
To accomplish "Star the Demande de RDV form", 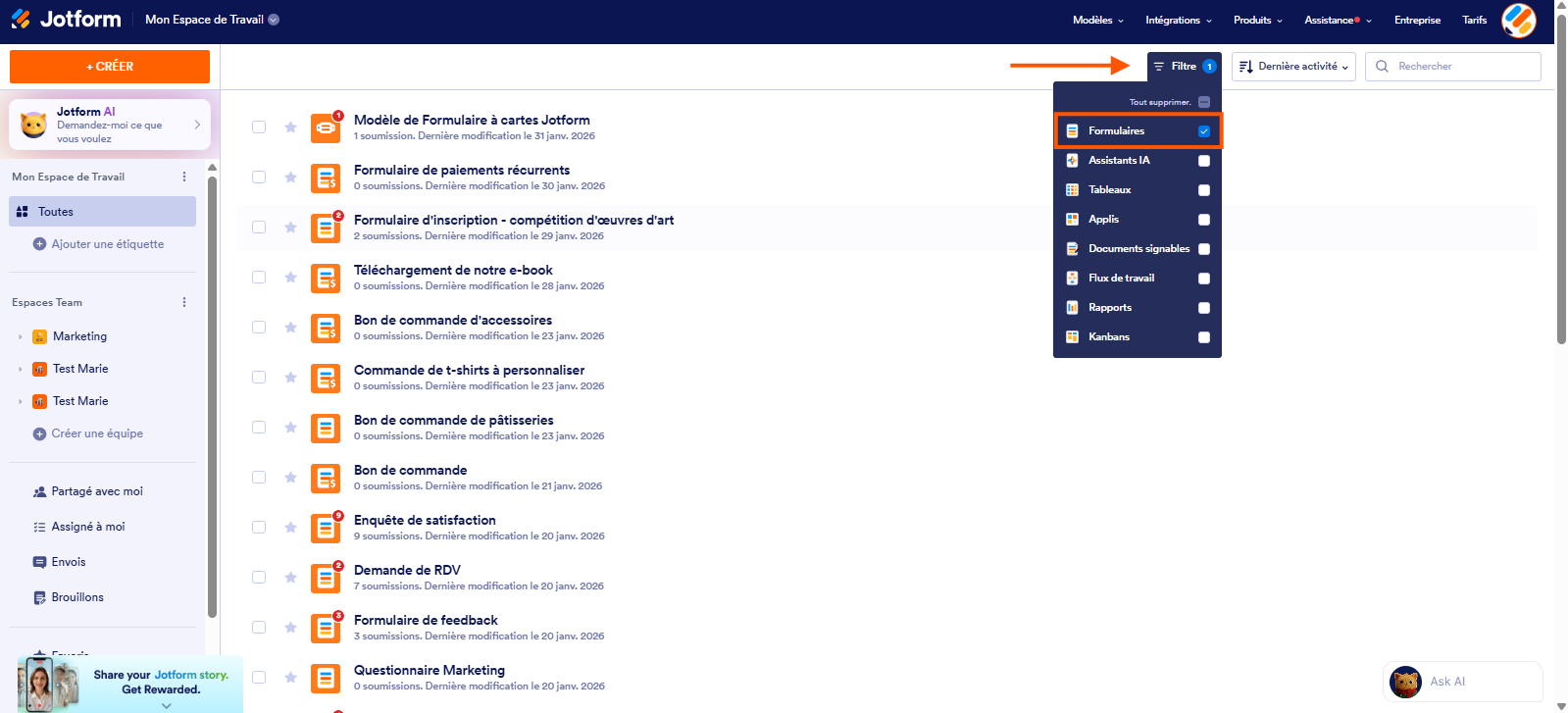I will pos(290,578).
